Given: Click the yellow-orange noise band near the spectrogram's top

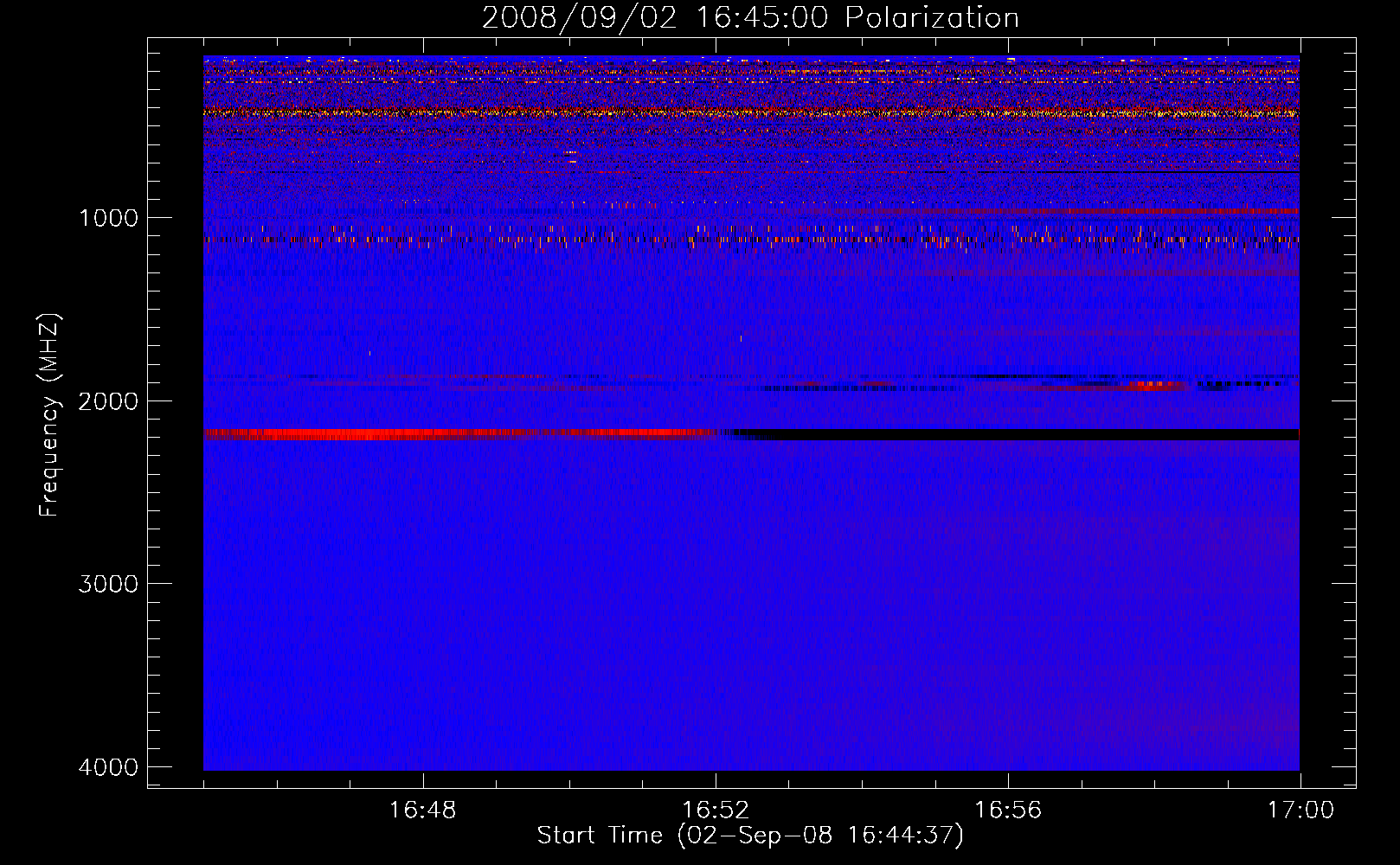Looking at the screenshot, I should (x=751, y=112).
